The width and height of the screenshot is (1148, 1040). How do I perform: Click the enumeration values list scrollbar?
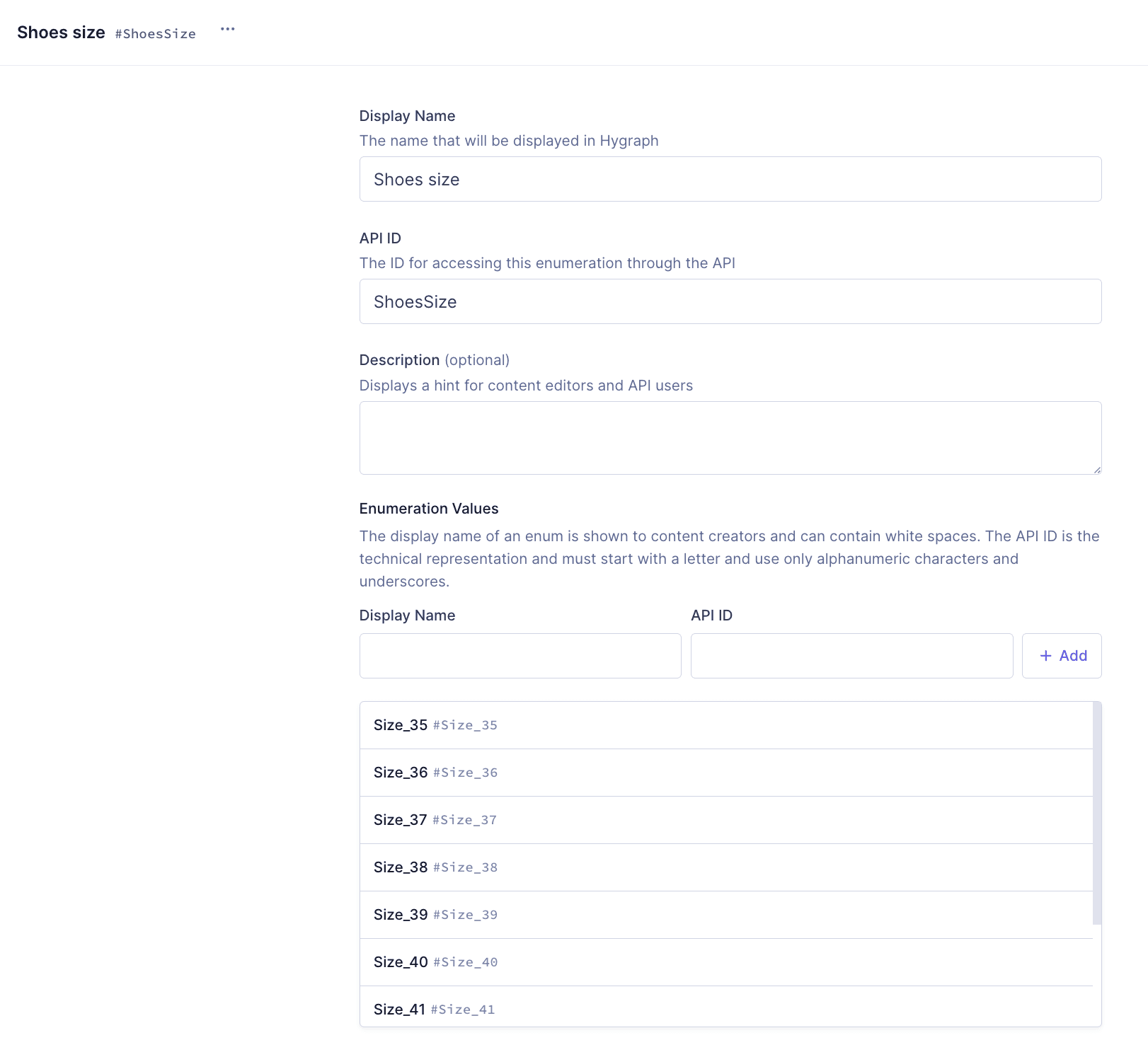coord(1097,814)
